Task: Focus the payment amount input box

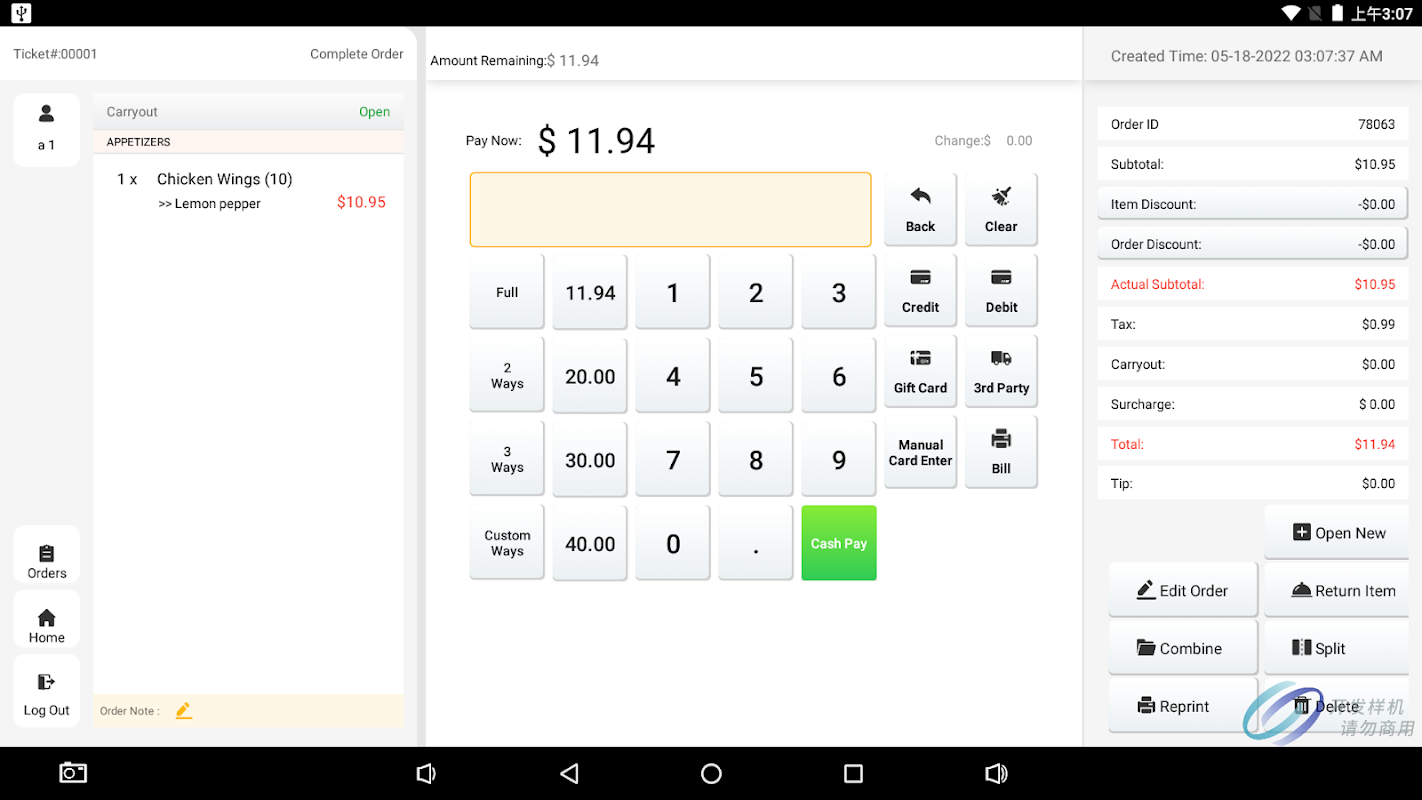Action: tap(670, 209)
